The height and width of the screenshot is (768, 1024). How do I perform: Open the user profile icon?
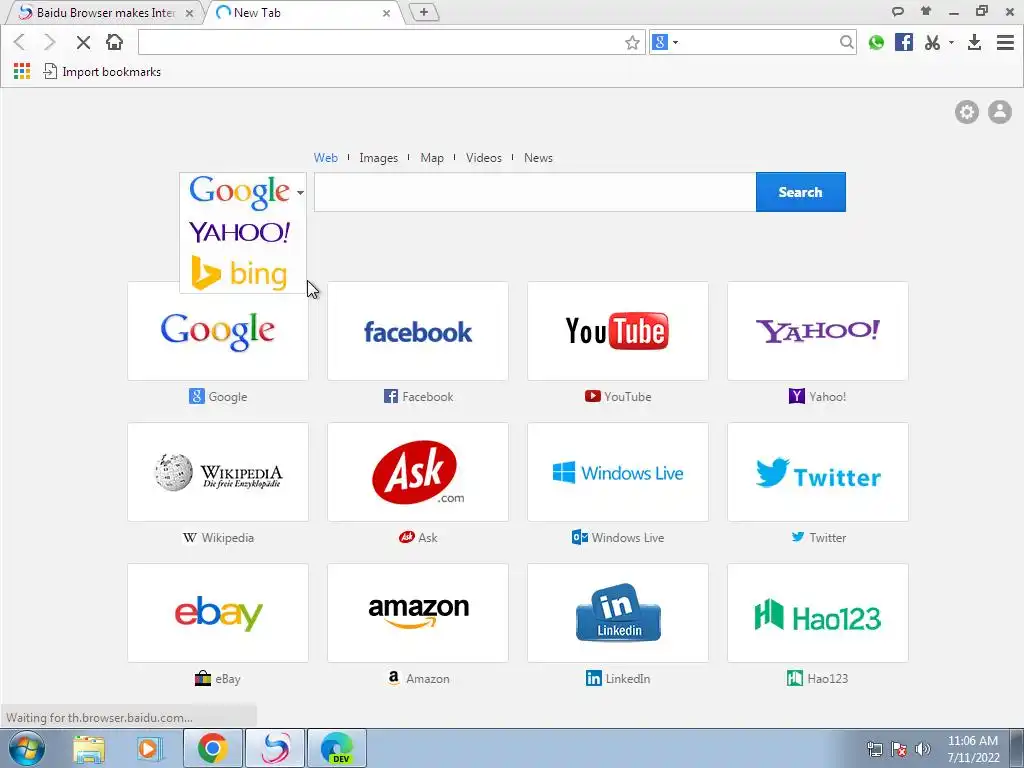[999, 112]
